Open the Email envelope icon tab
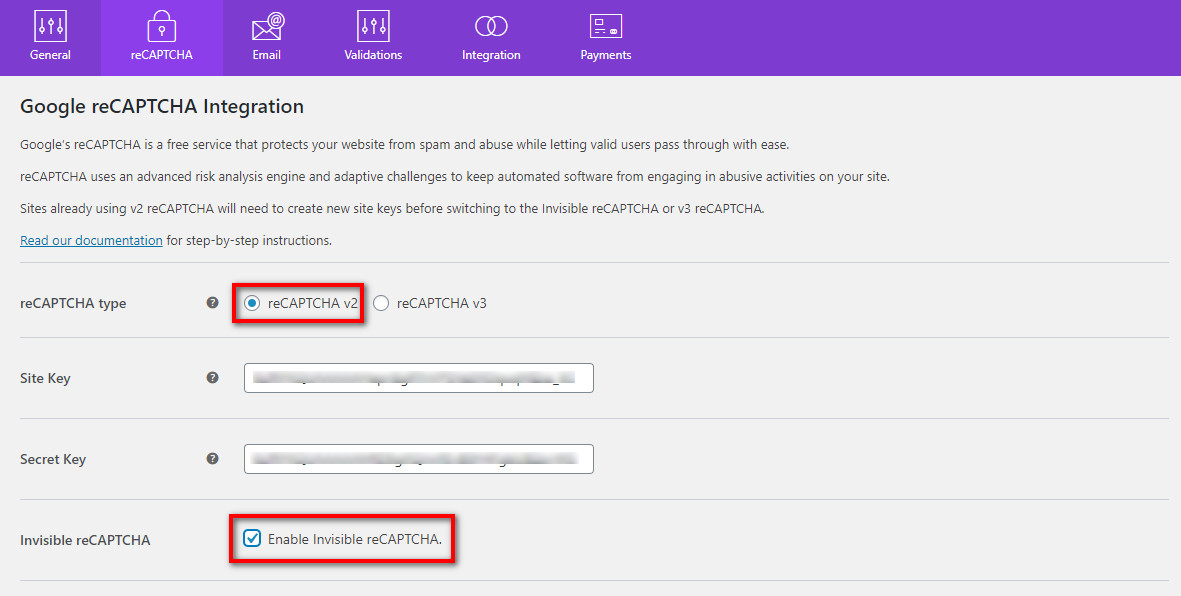The image size is (1181, 596). [x=267, y=26]
